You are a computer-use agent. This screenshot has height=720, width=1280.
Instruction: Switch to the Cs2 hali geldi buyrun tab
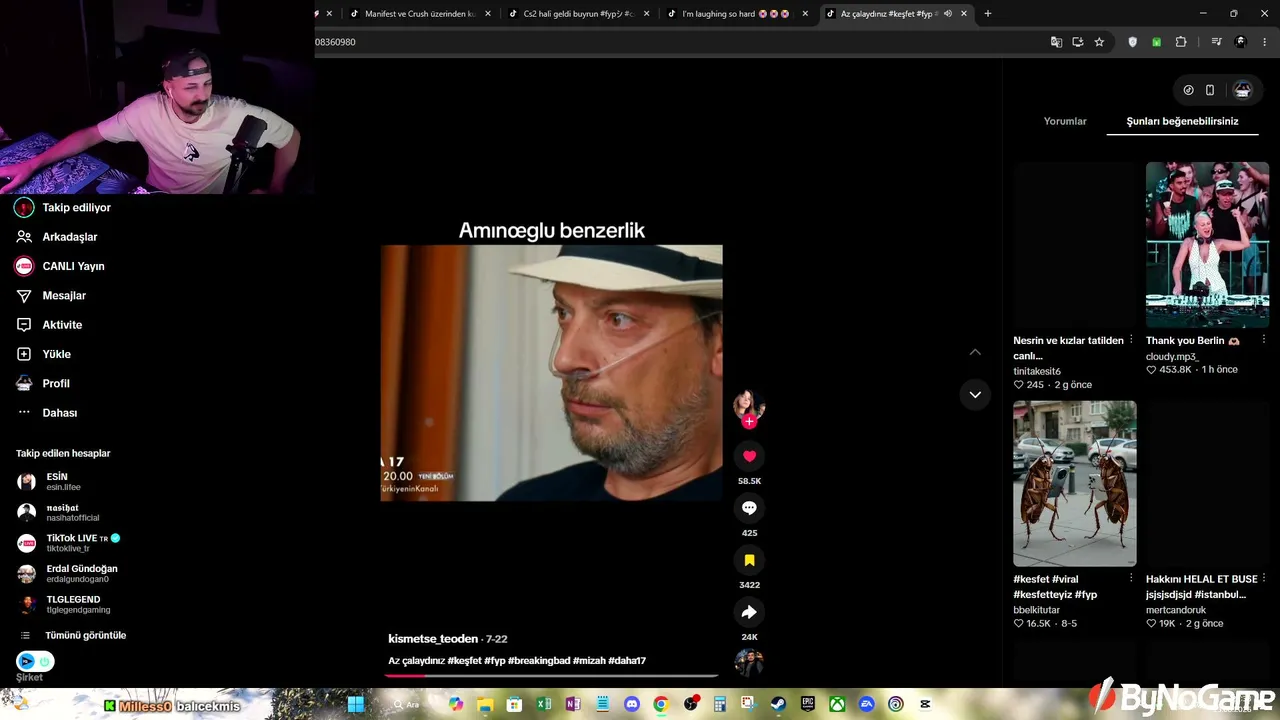pyautogui.click(x=579, y=14)
